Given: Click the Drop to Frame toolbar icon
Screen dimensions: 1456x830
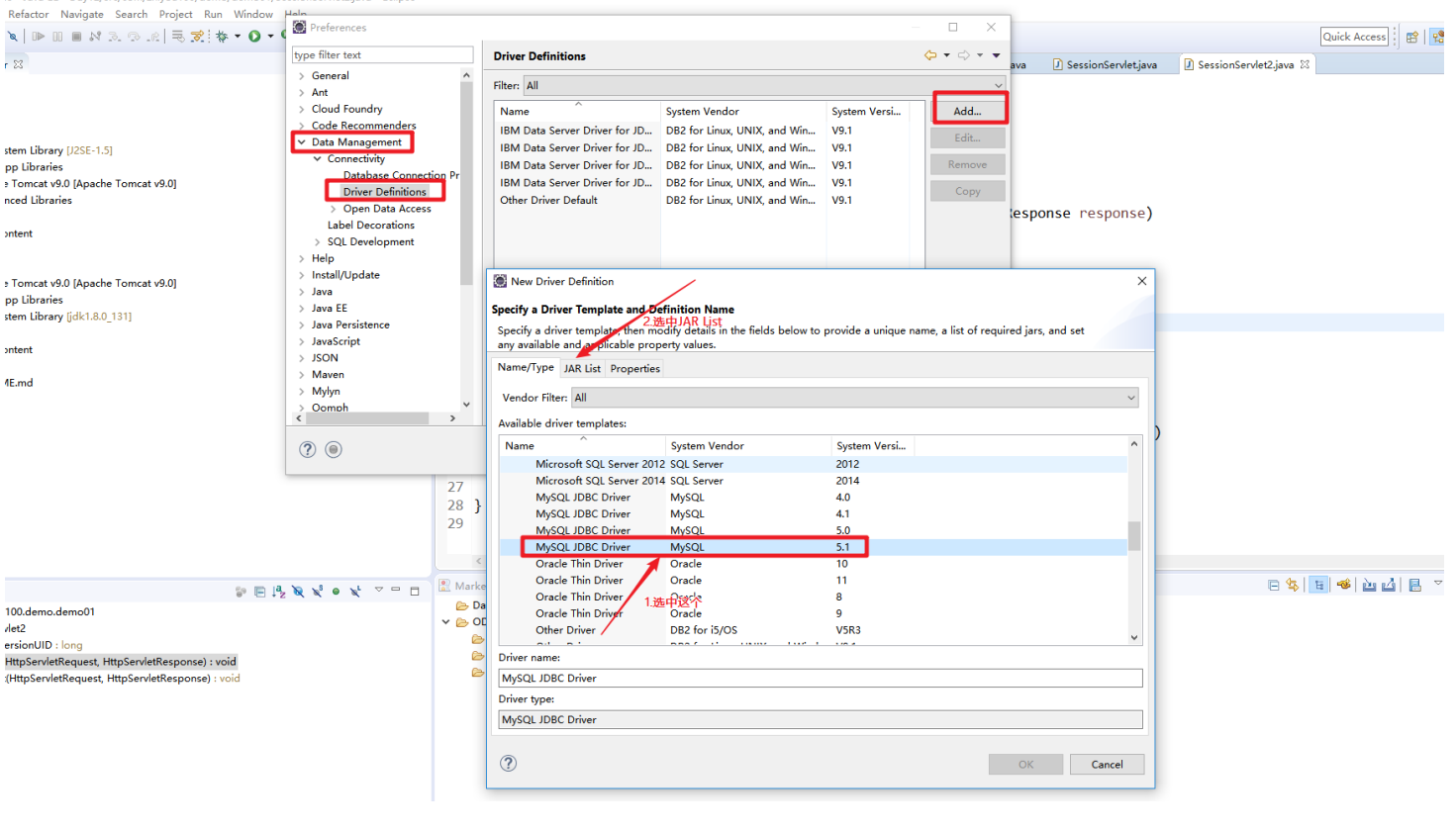Looking at the screenshot, I should (x=178, y=37).
